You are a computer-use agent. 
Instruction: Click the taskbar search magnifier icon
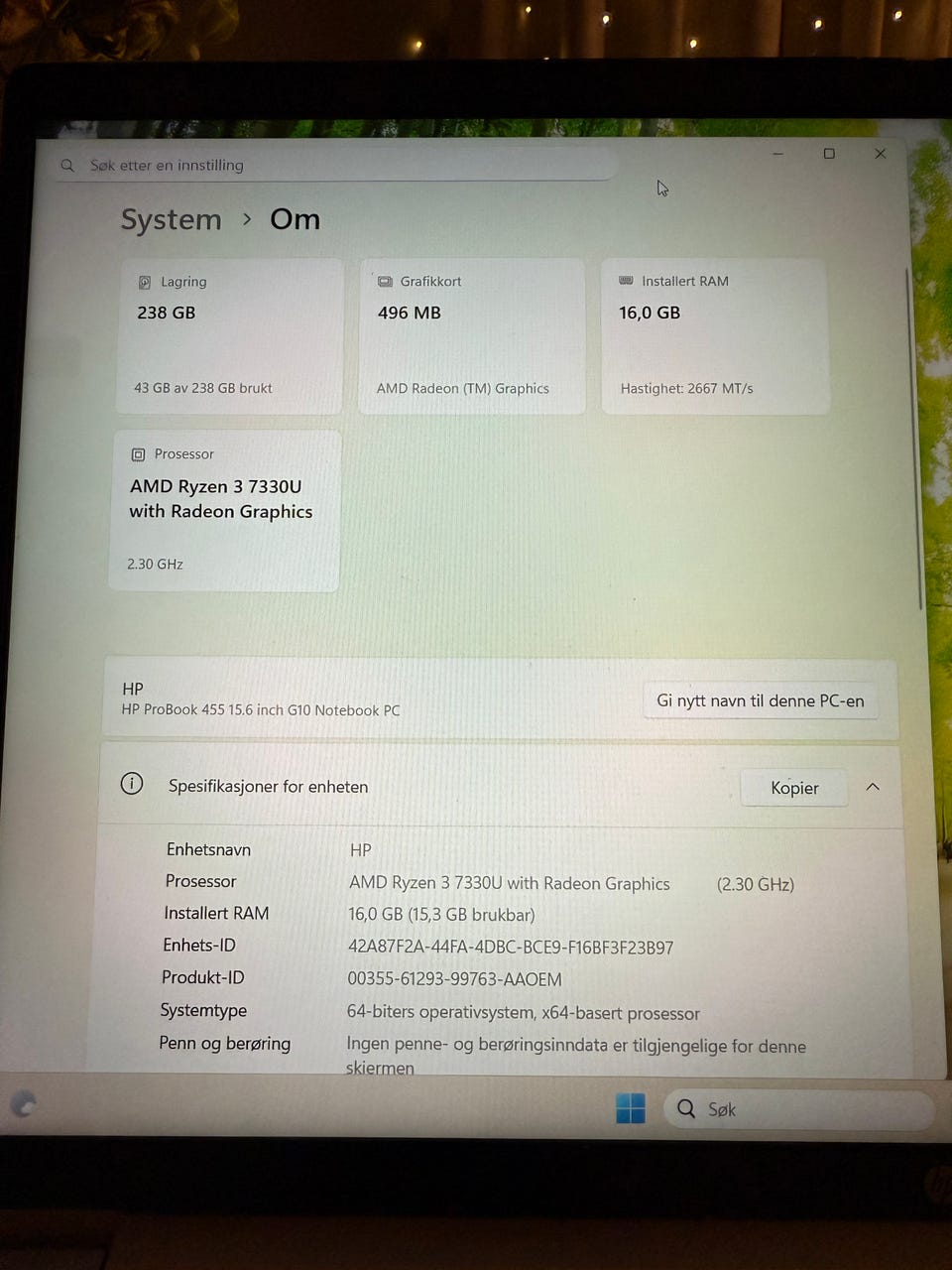click(686, 1108)
